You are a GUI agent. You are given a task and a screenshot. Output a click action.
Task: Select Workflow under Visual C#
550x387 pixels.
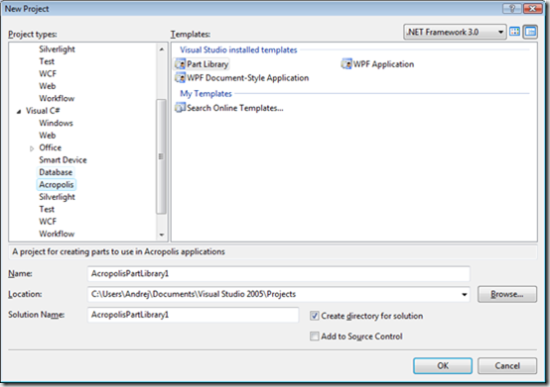[56, 234]
